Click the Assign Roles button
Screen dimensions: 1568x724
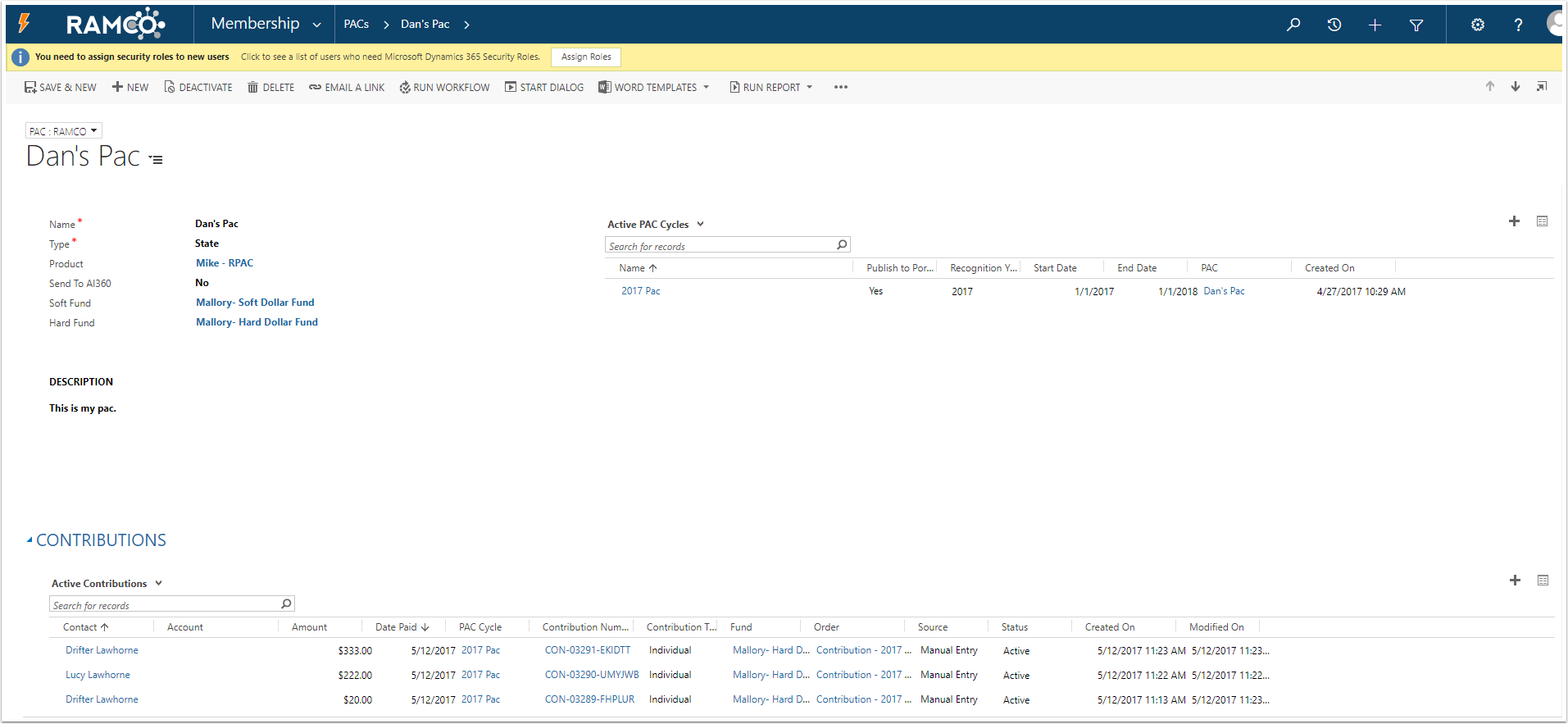[x=586, y=57]
